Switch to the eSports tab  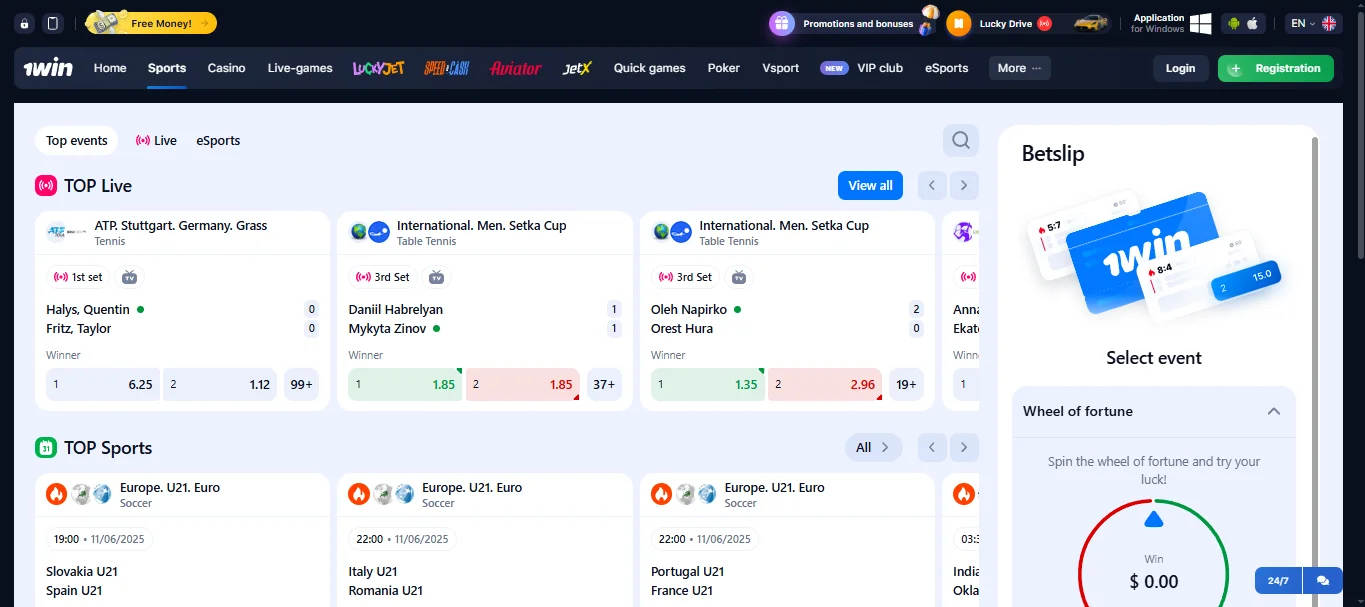pyautogui.click(x=217, y=140)
